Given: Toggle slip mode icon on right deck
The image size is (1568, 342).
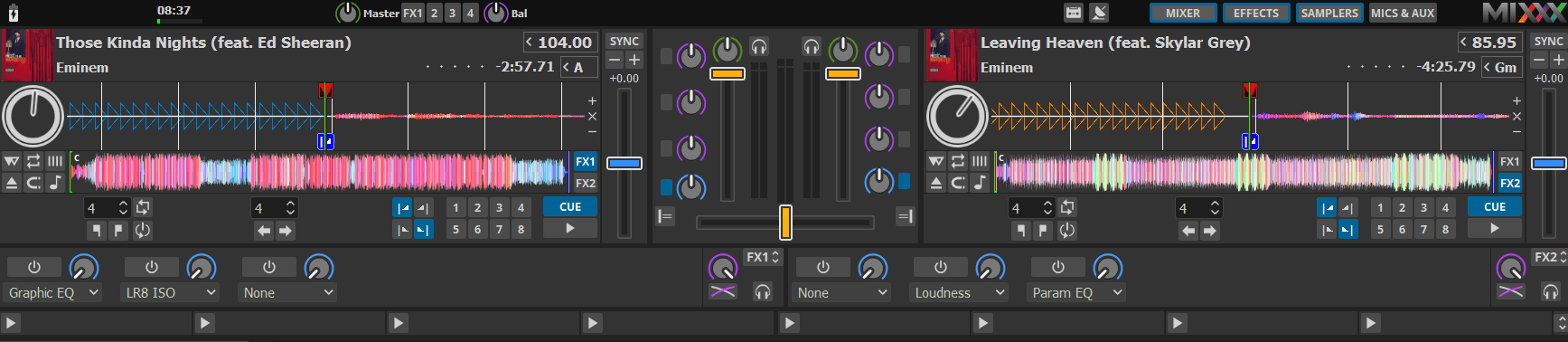Looking at the screenshot, I should coord(936,161).
